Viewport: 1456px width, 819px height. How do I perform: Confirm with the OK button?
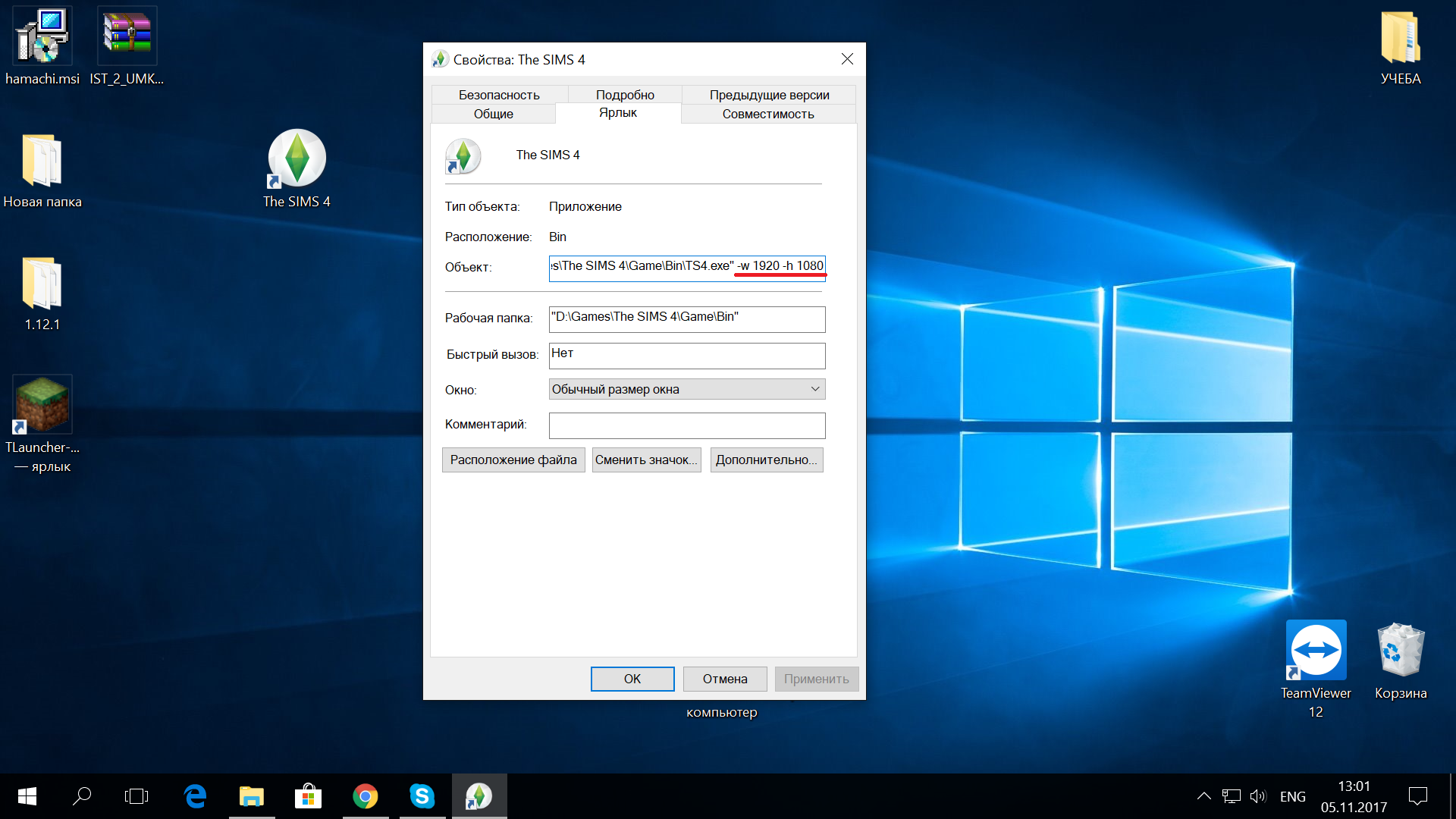(x=632, y=679)
